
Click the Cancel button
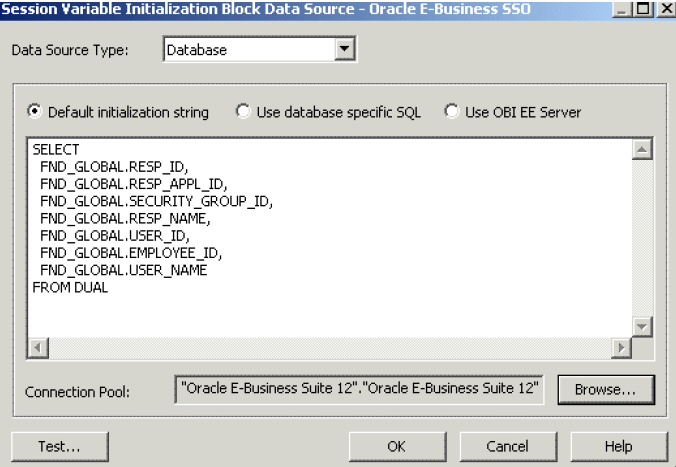pyautogui.click(x=508, y=446)
